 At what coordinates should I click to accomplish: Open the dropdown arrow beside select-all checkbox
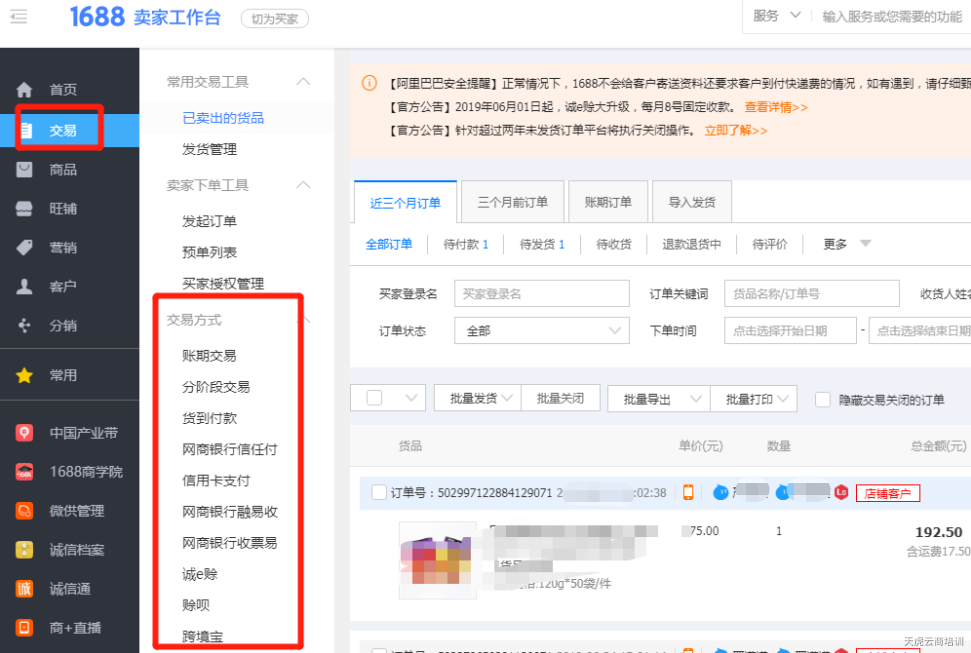[411, 398]
